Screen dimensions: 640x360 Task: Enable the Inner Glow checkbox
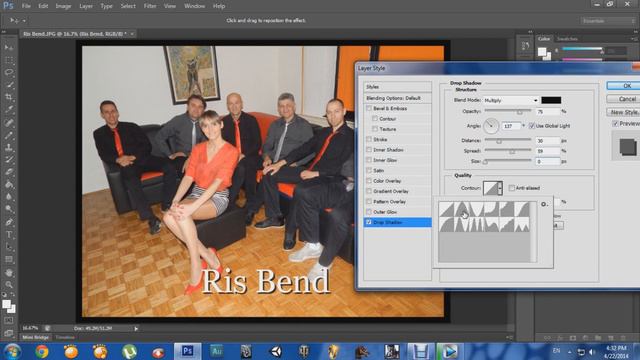[x=369, y=160]
